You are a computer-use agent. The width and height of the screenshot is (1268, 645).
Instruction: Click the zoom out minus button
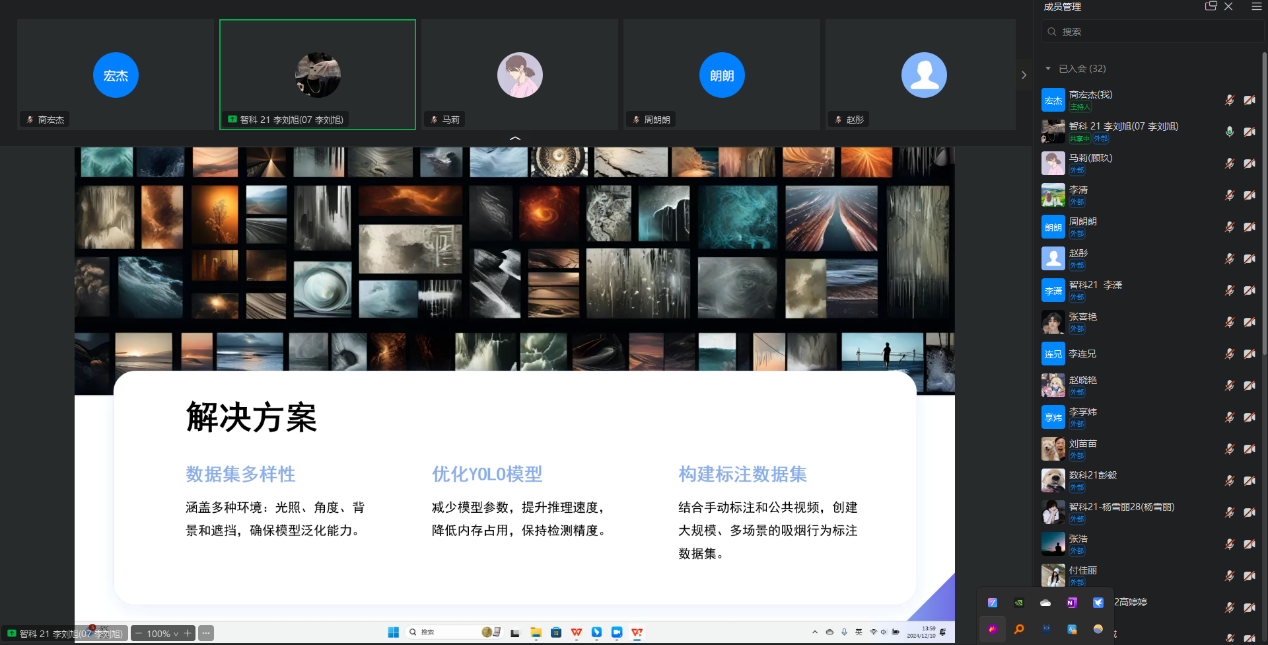pos(139,633)
